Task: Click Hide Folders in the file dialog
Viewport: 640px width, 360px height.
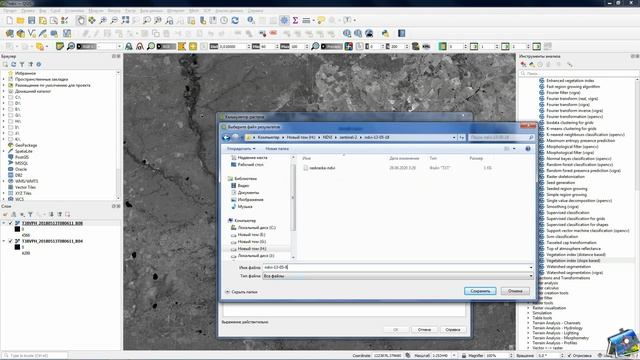Action: [x=241, y=292]
